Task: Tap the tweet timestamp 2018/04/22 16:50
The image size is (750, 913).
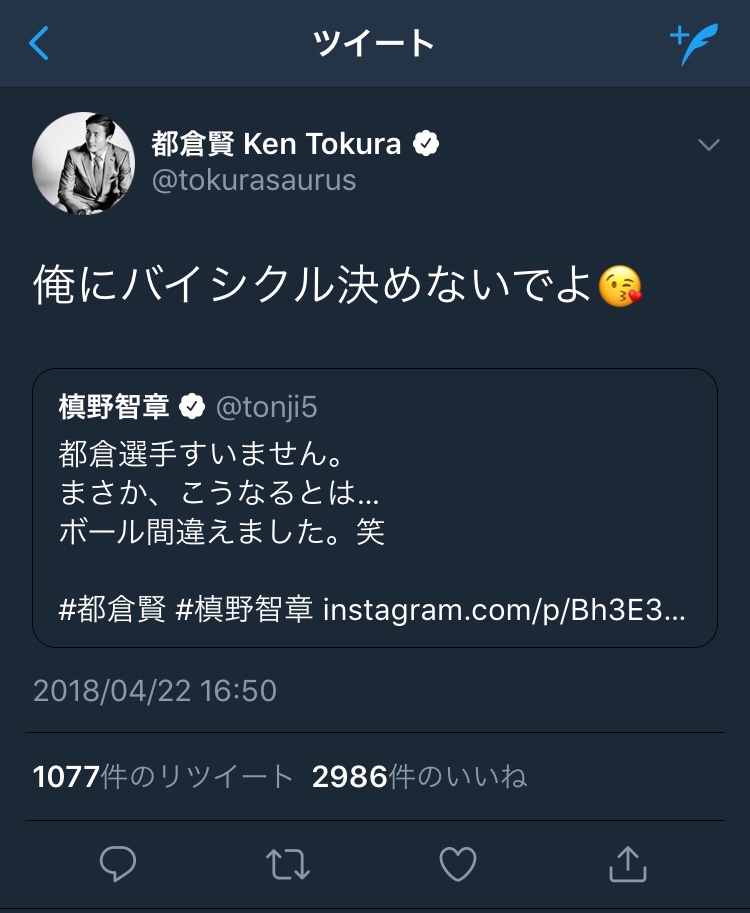Action: (155, 691)
